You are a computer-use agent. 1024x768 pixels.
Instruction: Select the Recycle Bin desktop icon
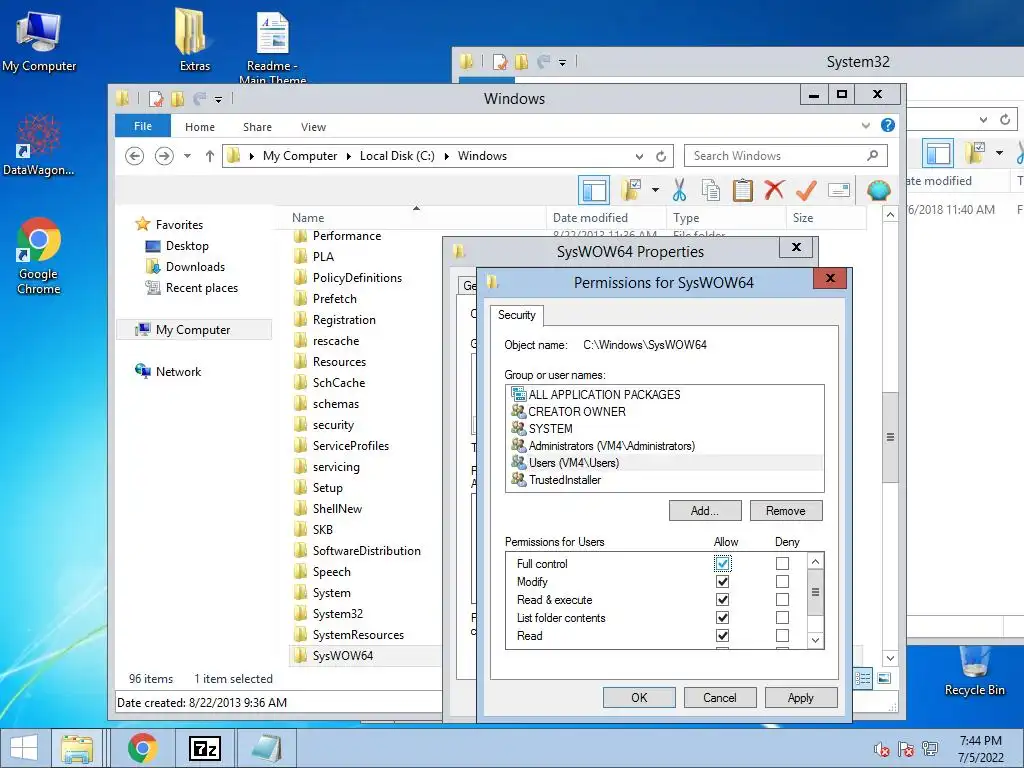point(974,670)
